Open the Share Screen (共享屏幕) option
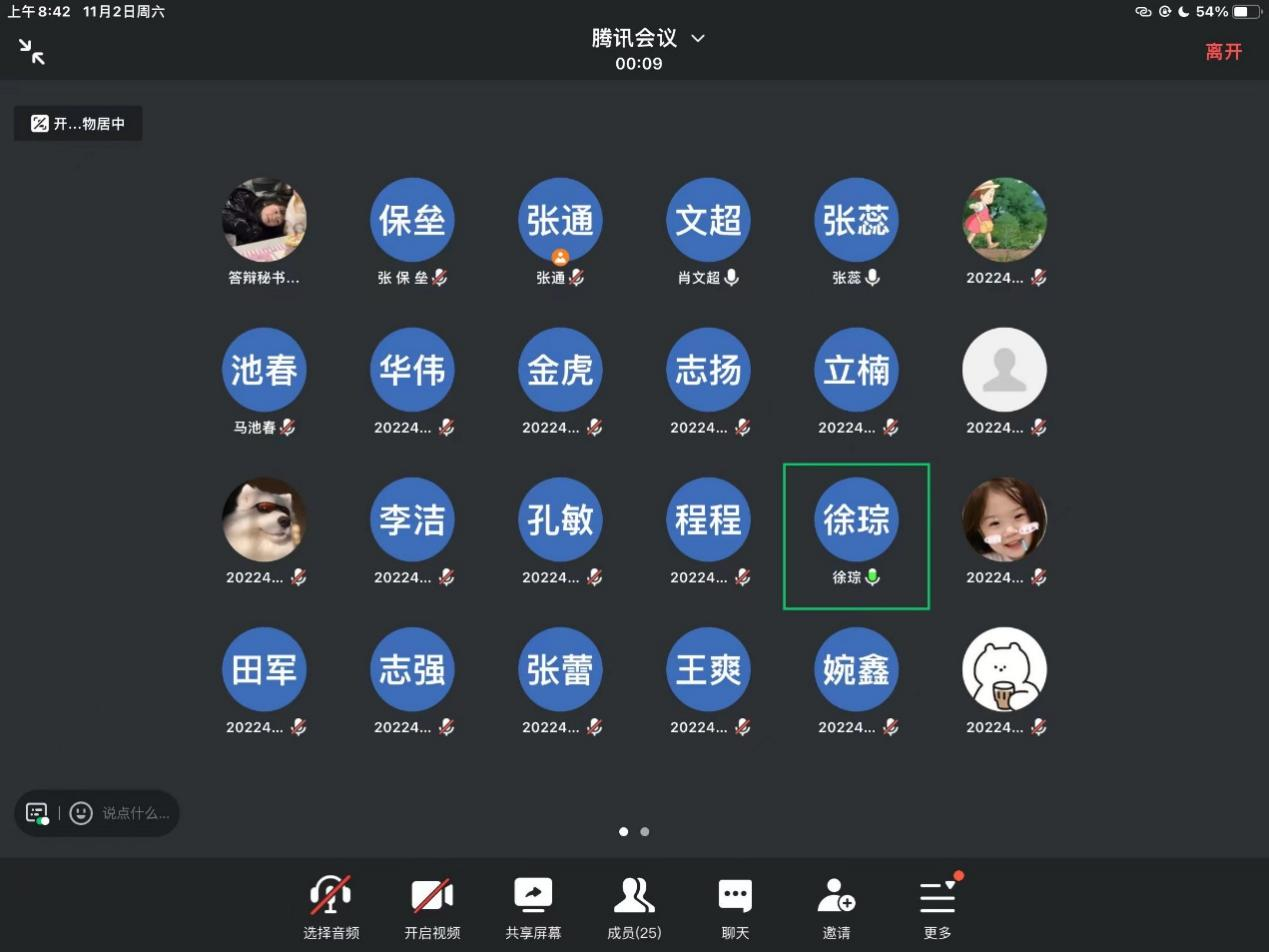Image resolution: width=1269 pixels, height=952 pixels. (x=533, y=908)
